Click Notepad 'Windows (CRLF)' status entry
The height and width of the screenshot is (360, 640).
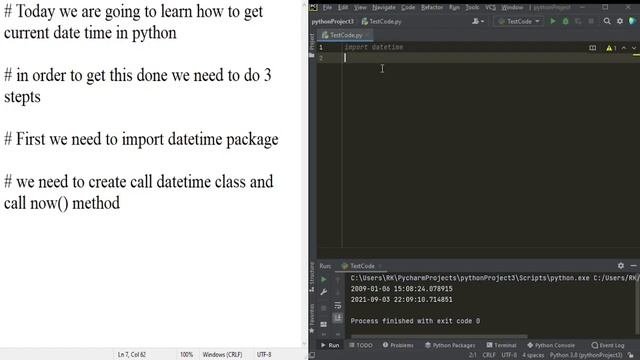222,355
